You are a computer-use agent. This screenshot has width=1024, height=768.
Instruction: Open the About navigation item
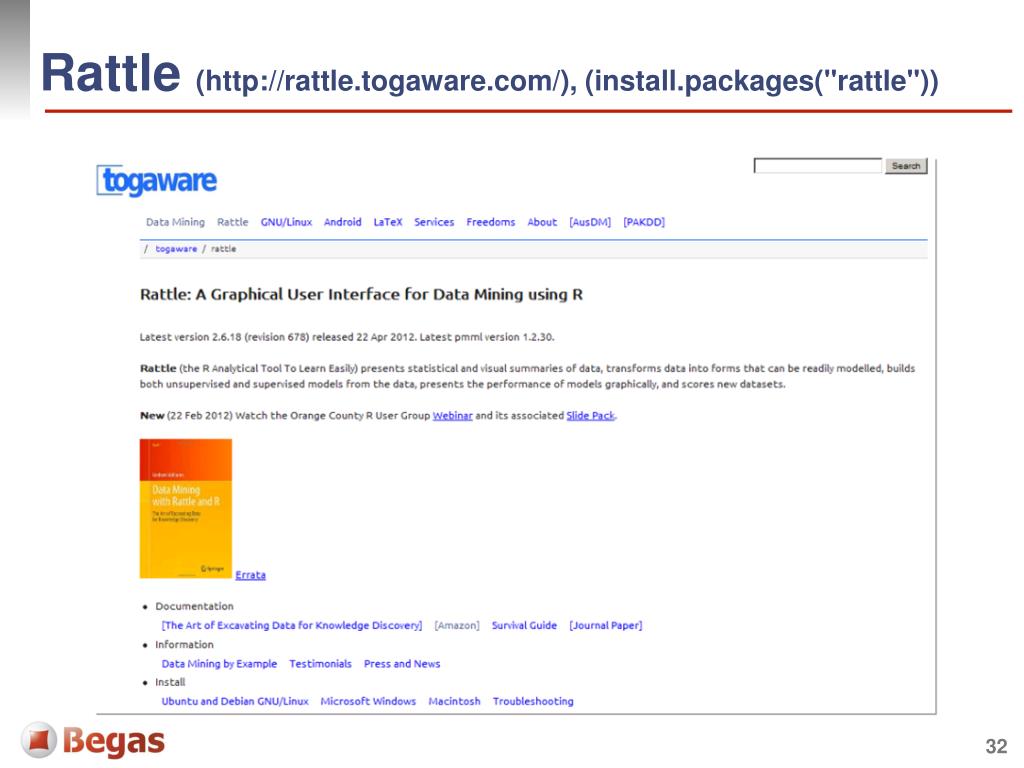pos(542,222)
